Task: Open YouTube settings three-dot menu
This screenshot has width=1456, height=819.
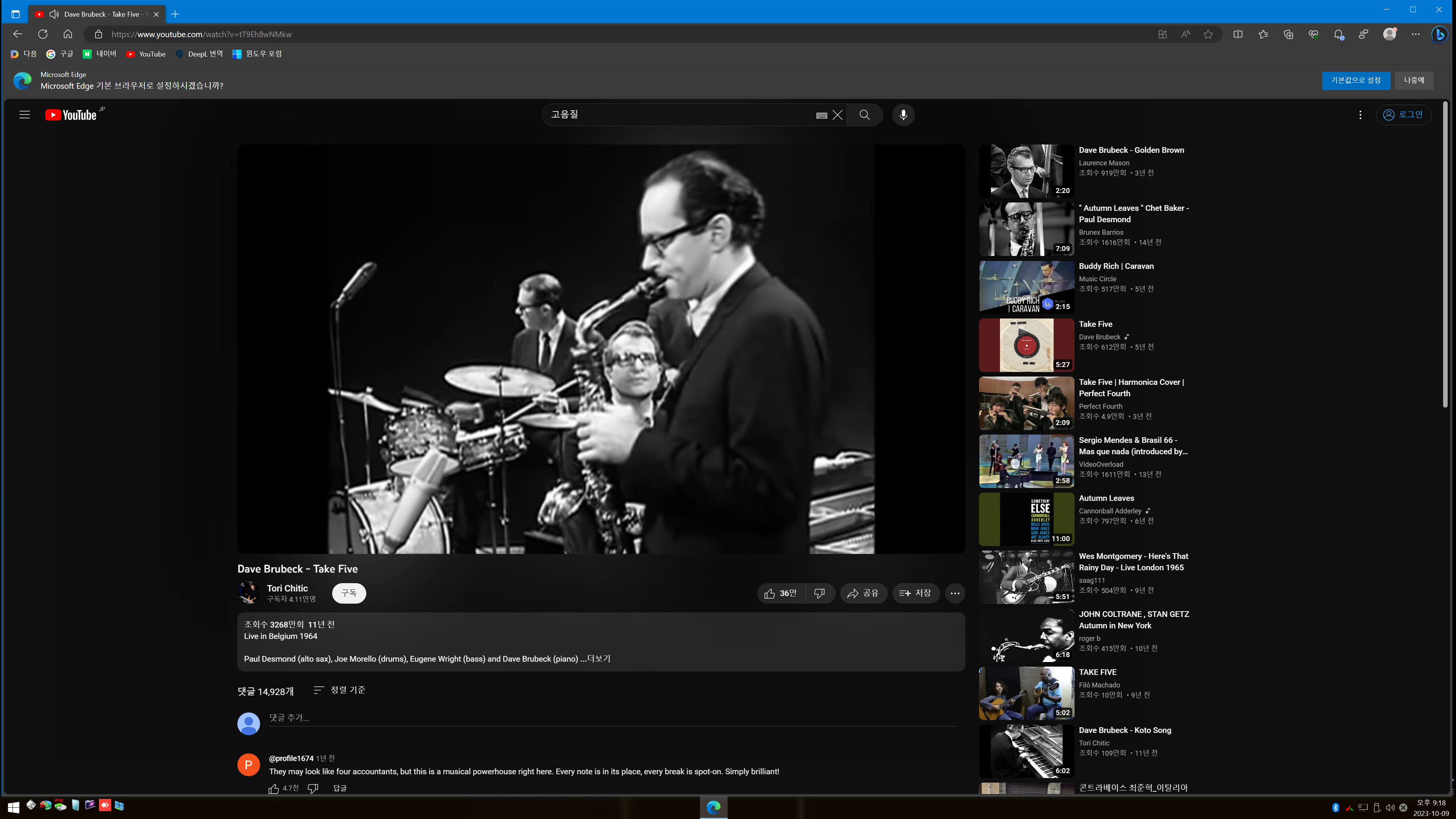Action: coord(1360,115)
